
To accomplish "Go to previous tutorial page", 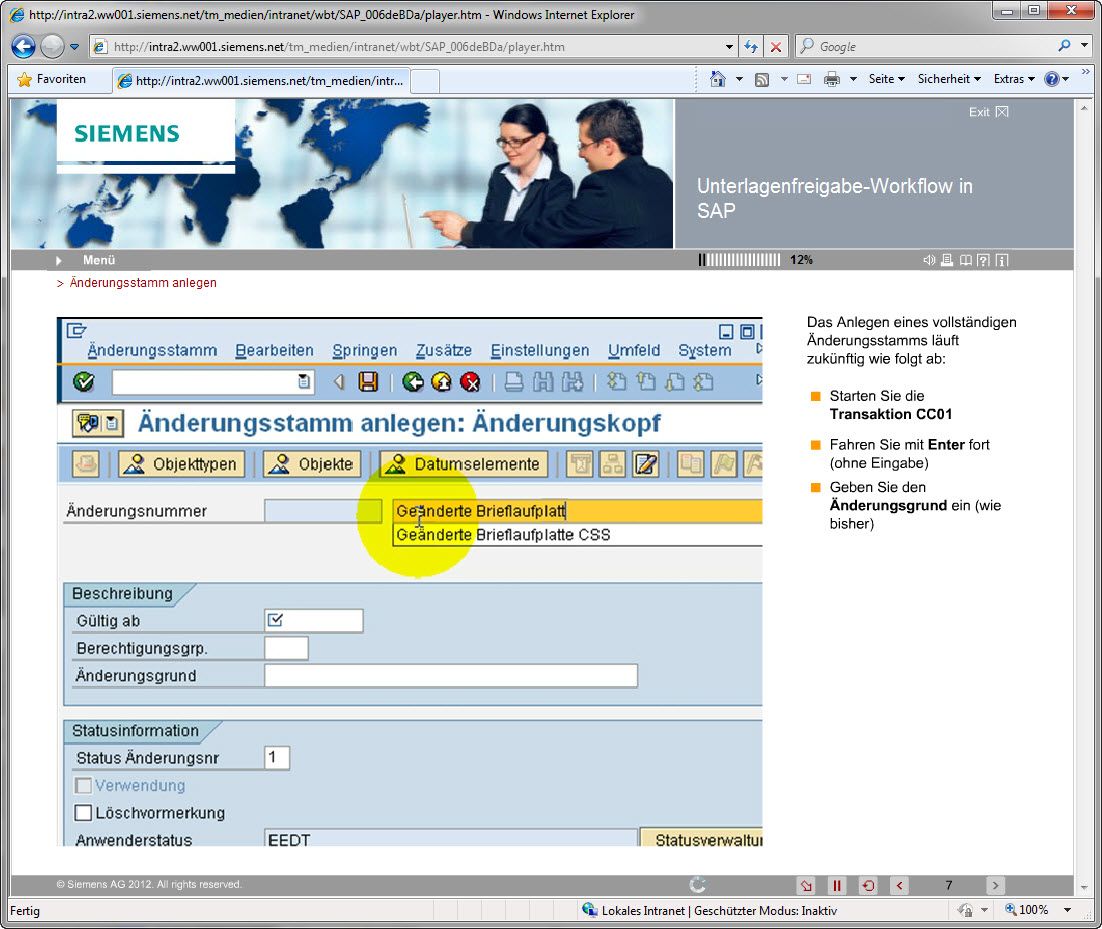I will (x=899, y=885).
